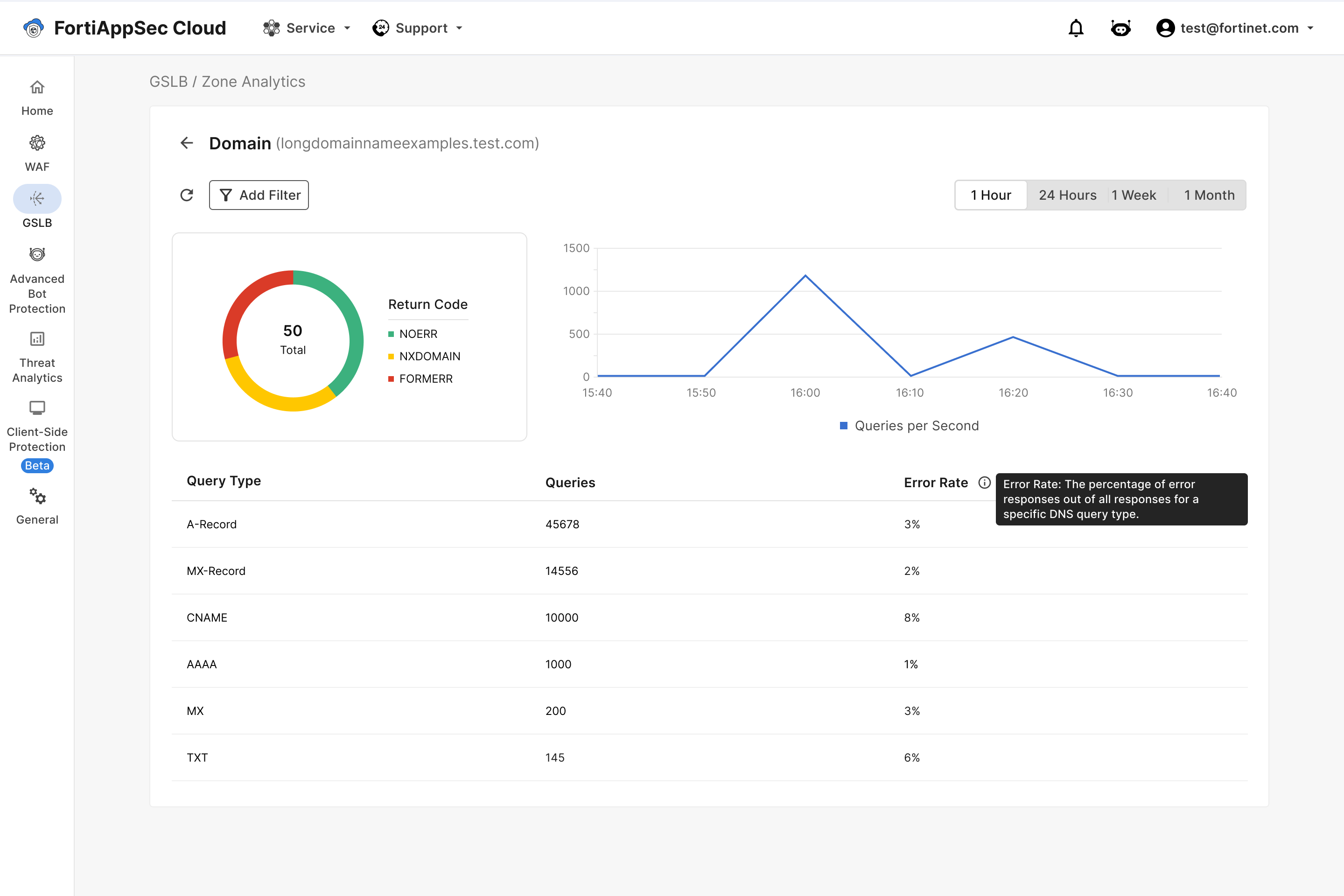Click Queries per Second chart legend
This screenshot has height=896, width=1344.
point(909,426)
